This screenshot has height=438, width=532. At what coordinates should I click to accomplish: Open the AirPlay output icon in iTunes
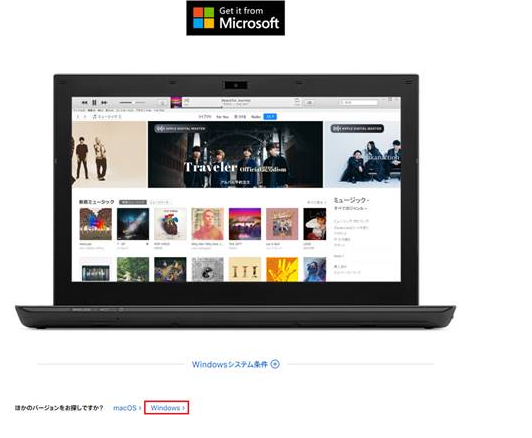163,103
